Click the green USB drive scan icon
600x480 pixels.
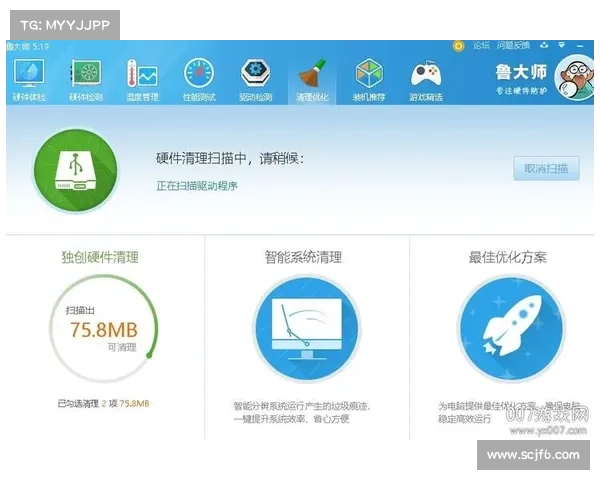[x=75, y=170]
